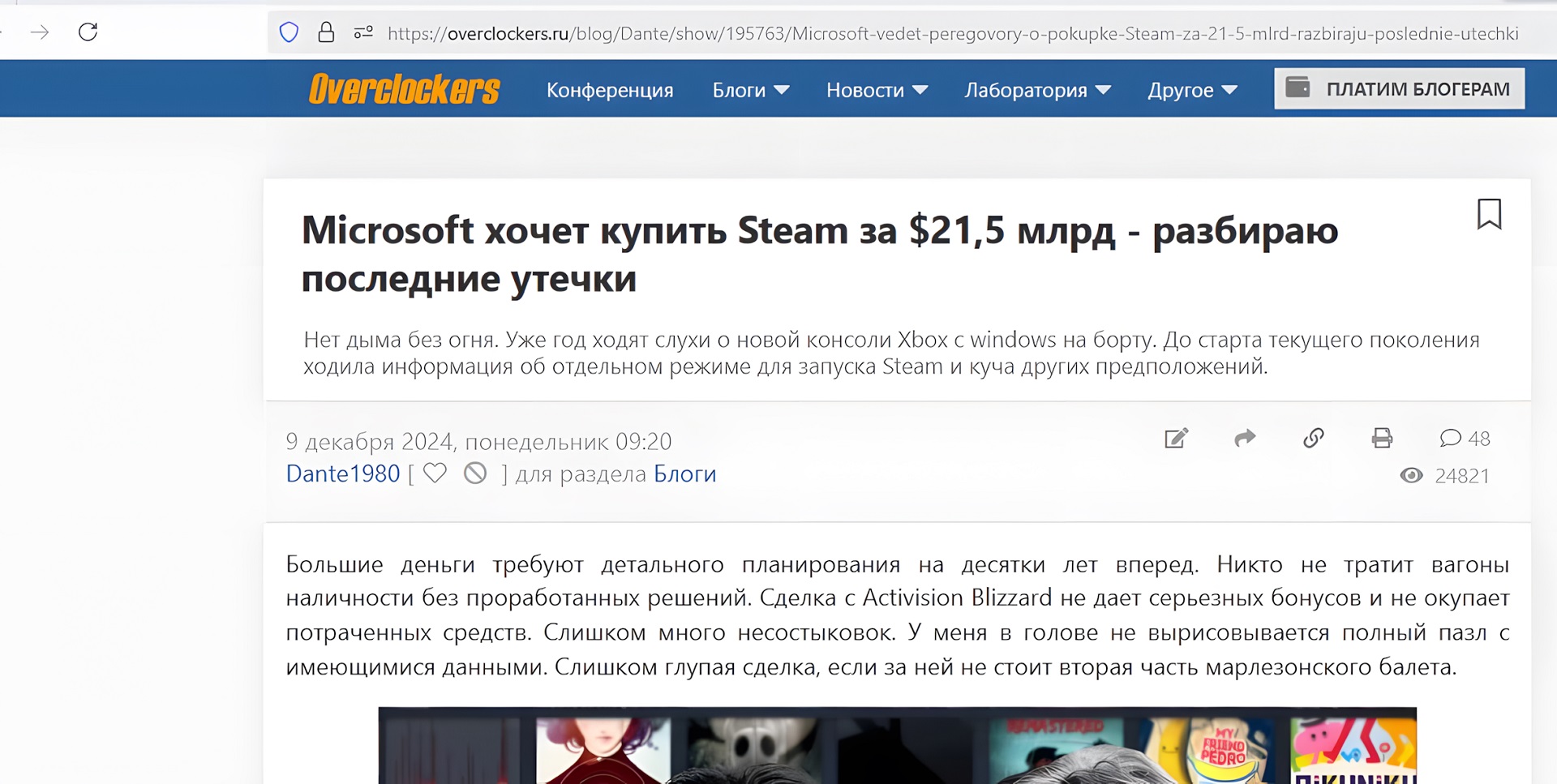Click the edit article pencil icon
The width and height of the screenshot is (1557, 784).
point(1177,438)
